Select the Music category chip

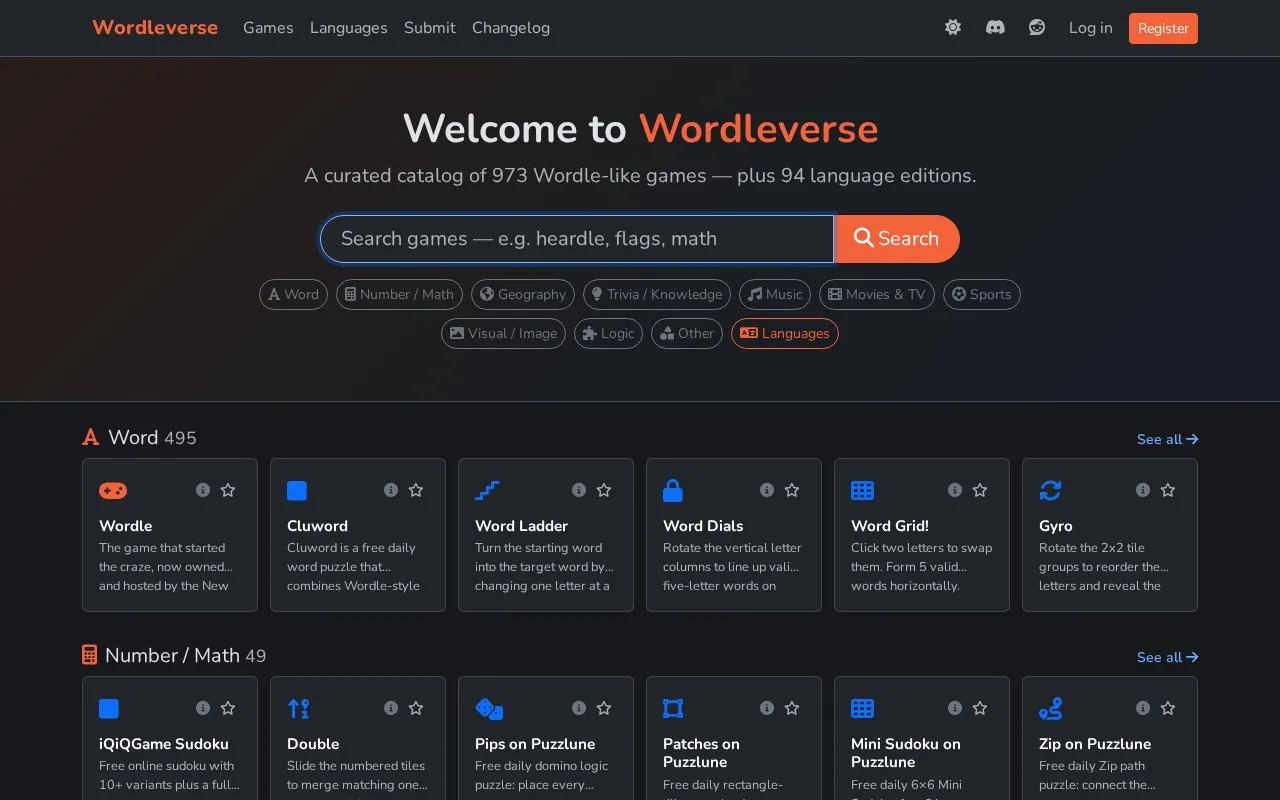tap(775, 294)
